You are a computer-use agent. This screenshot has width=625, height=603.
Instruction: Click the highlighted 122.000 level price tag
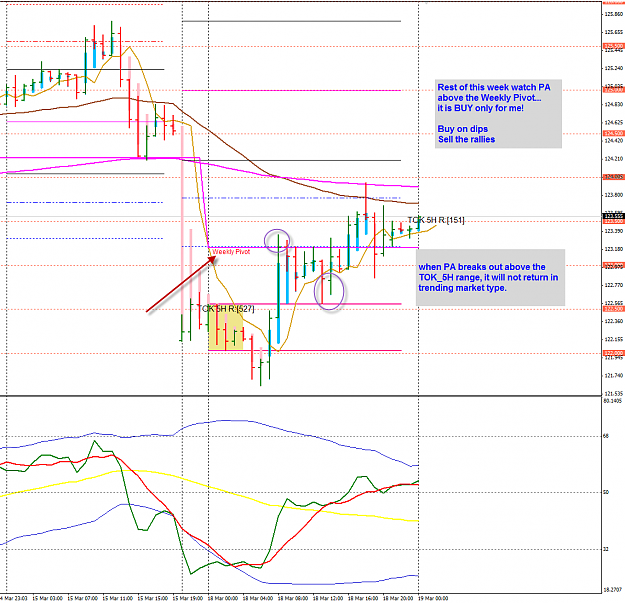(613, 353)
